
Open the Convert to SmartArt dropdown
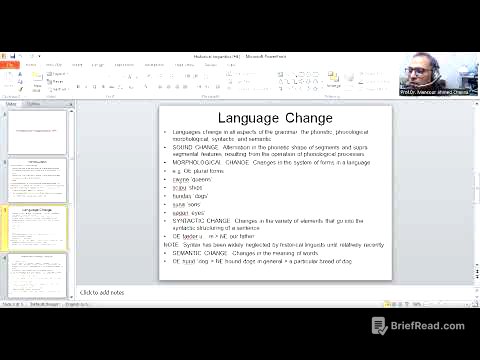click(248, 89)
